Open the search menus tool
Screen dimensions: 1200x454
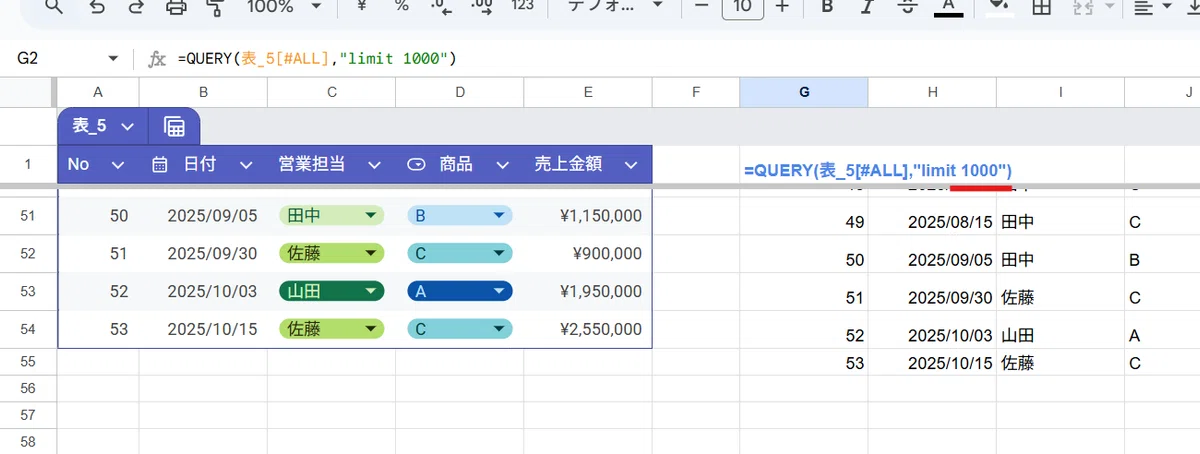[53, 6]
